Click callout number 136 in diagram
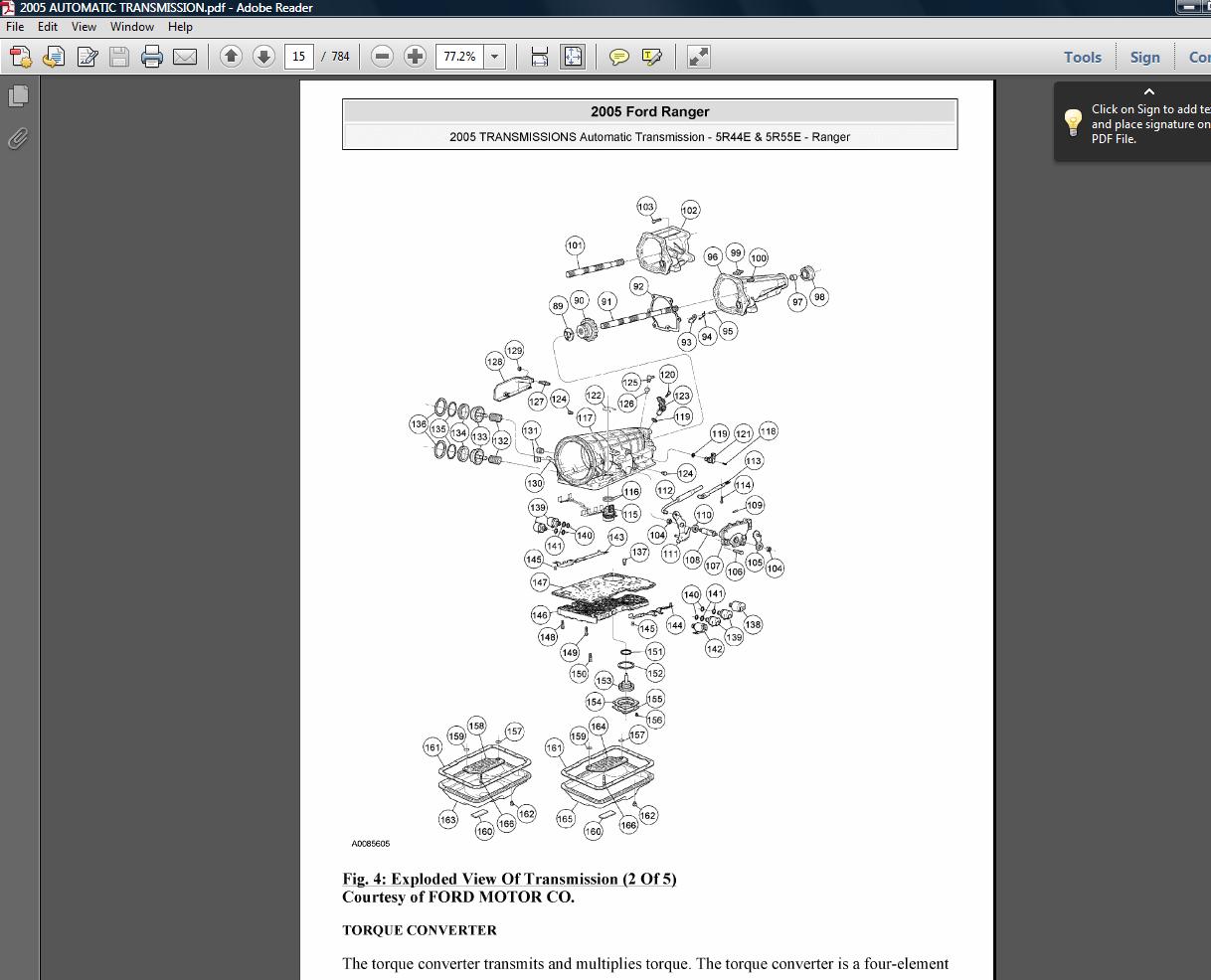1211x980 pixels. (419, 424)
